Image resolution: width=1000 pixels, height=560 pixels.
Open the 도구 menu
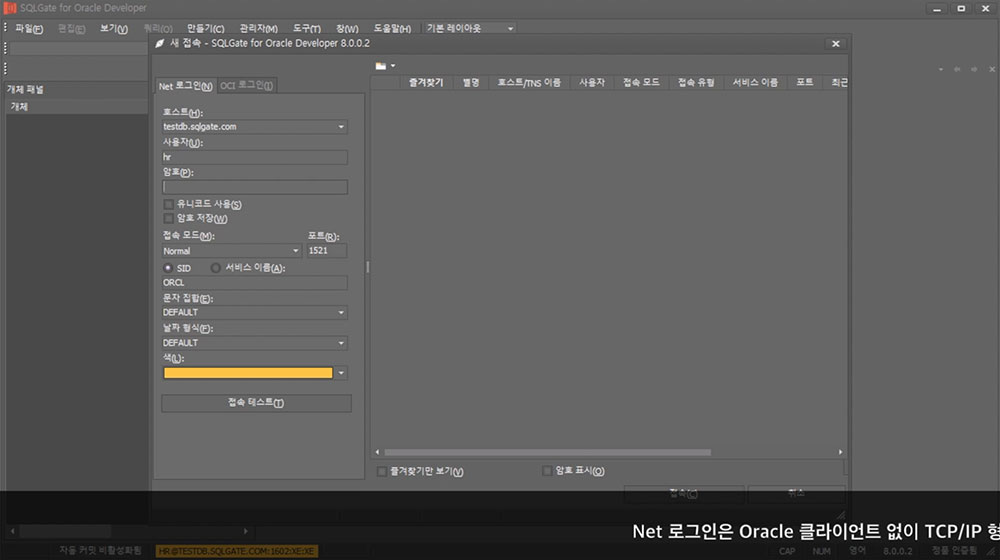coord(307,29)
